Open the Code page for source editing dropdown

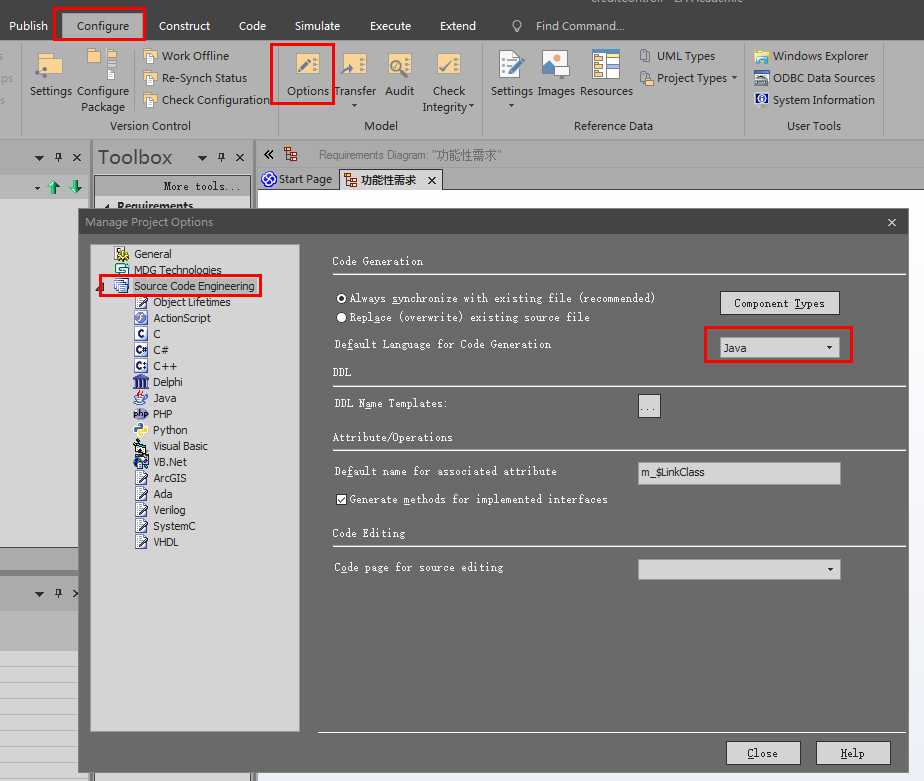pos(739,569)
